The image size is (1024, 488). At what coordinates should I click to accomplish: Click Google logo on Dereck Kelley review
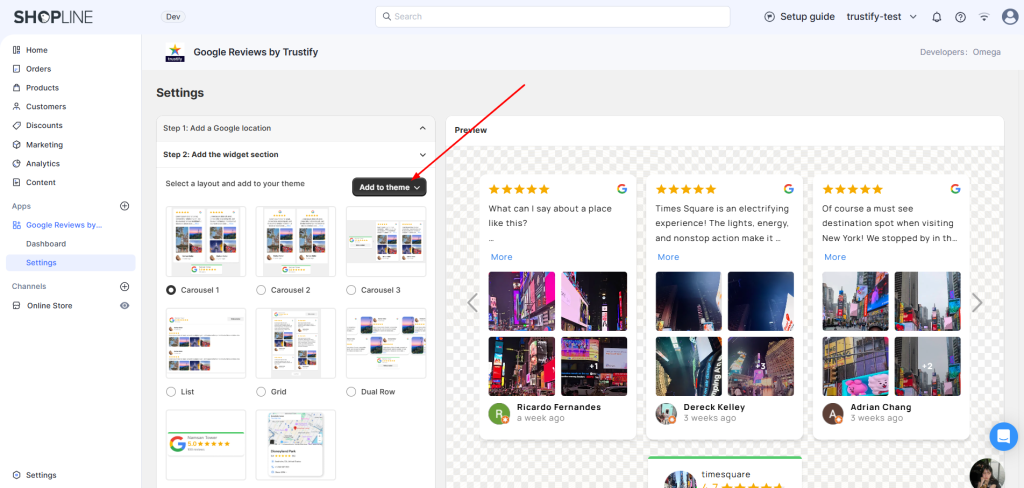click(x=789, y=189)
